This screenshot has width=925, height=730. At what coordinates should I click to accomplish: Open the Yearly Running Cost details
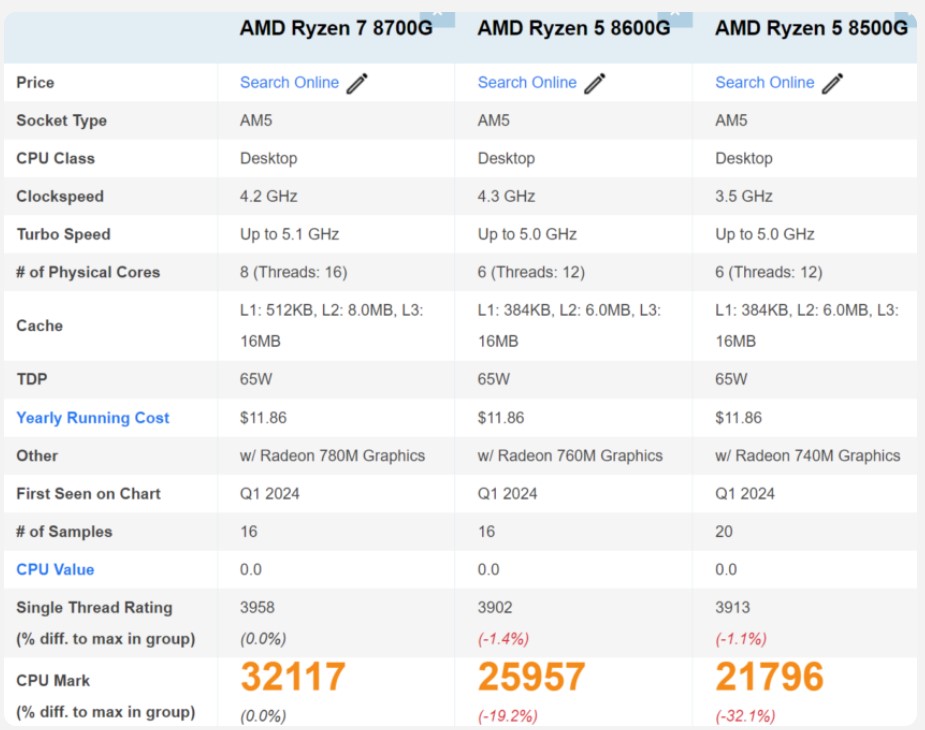pyautogui.click(x=93, y=417)
